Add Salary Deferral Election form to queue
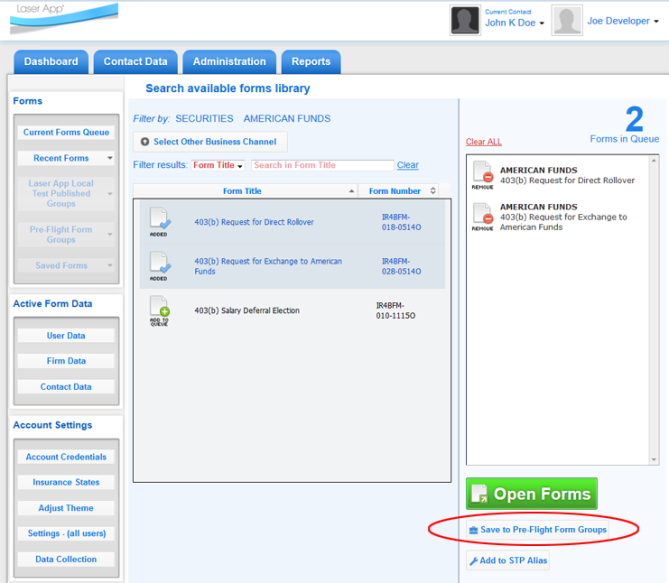This screenshot has width=669, height=583. coord(159,312)
